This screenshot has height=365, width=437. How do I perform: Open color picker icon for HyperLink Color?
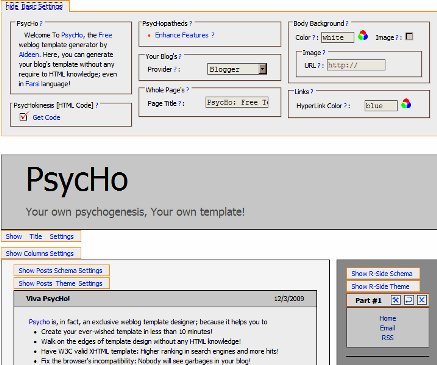[x=406, y=103]
